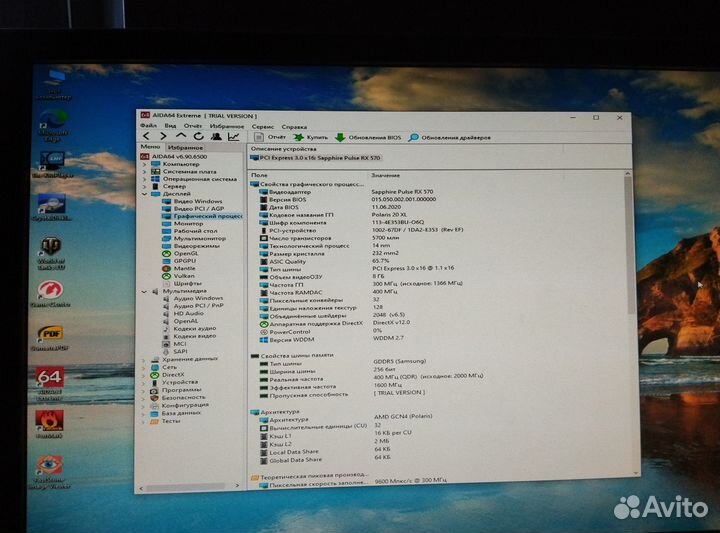Image resolution: width=720 pixels, height=533 pixels.
Task: Select Тесты tree item
Action: click(x=166, y=421)
